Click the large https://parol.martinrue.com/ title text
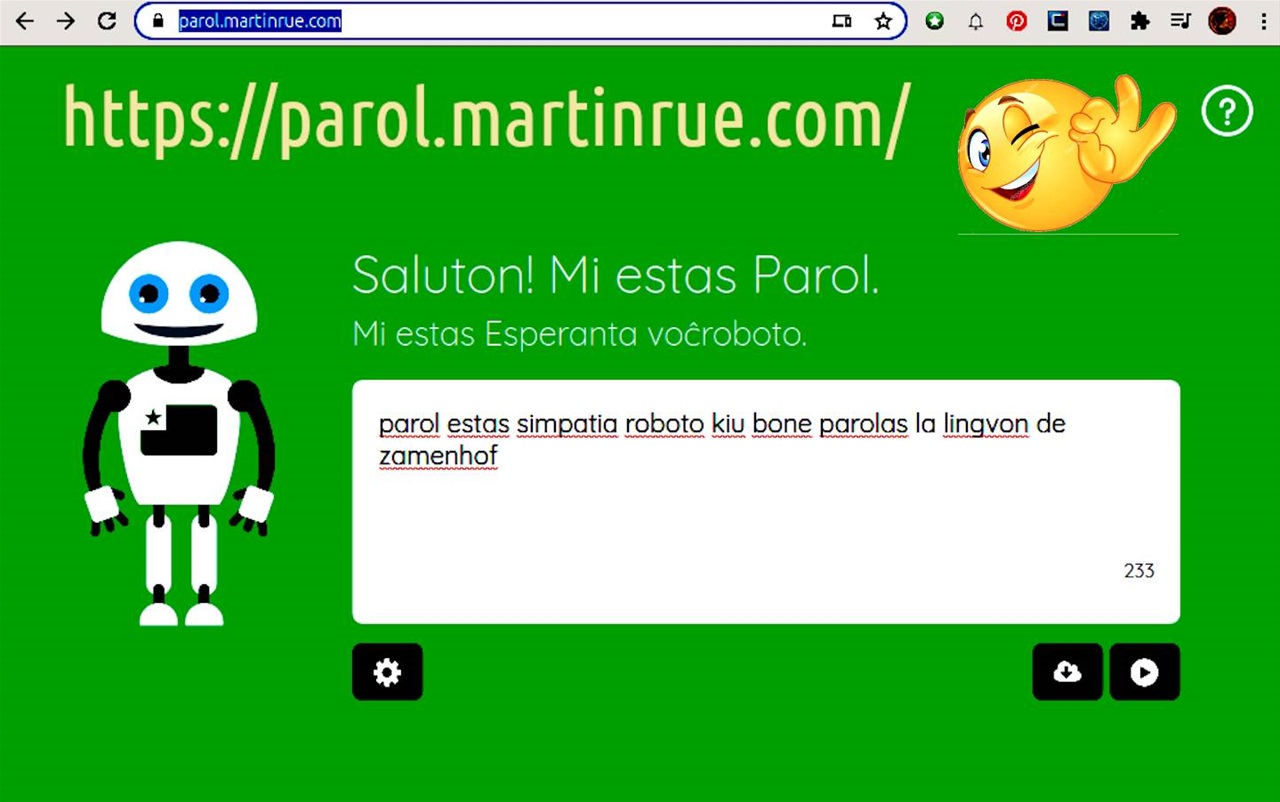Viewport: 1280px width, 802px height. 487,120
